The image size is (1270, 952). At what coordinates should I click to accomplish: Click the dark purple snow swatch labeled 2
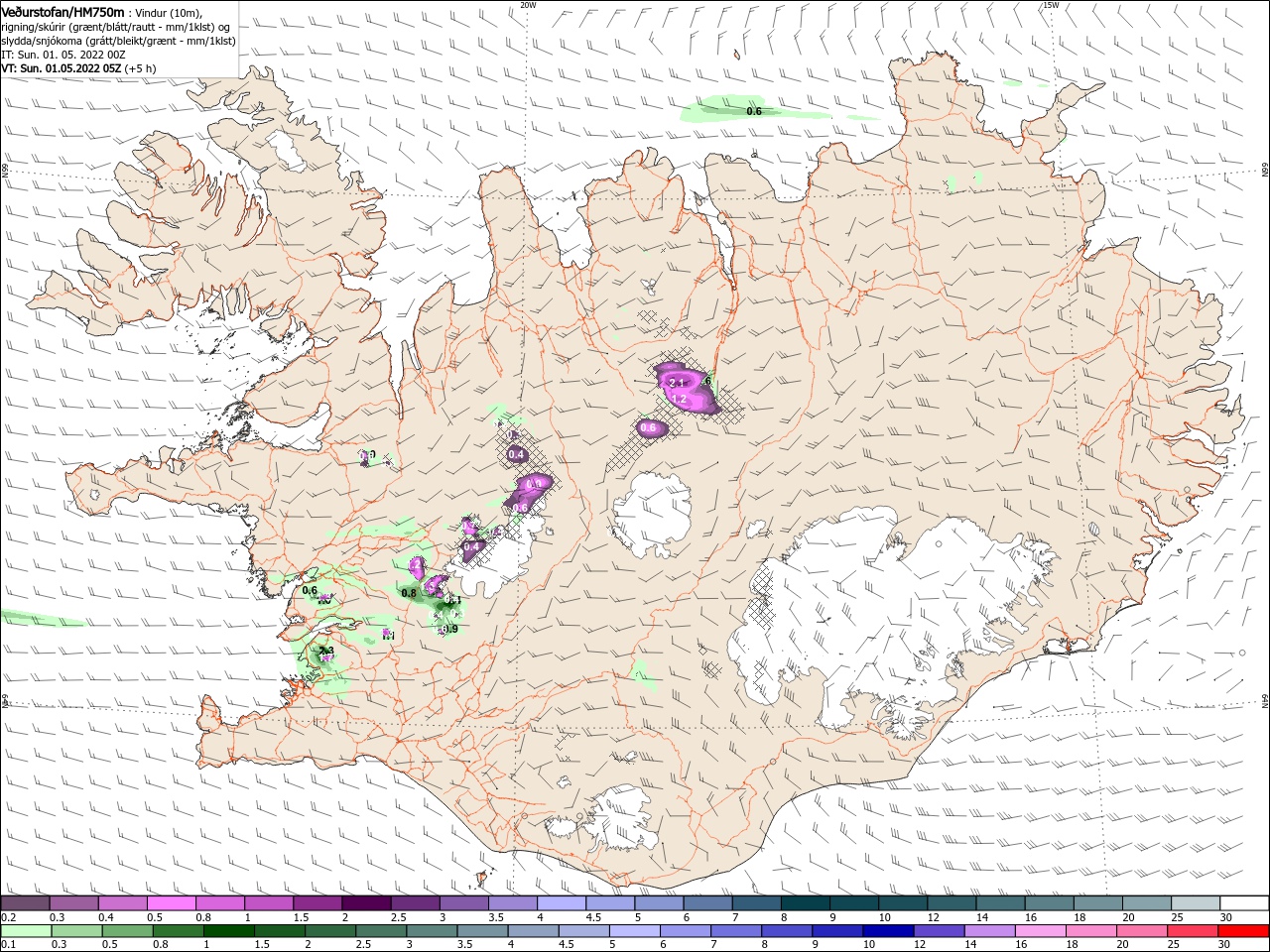click(x=366, y=903)
